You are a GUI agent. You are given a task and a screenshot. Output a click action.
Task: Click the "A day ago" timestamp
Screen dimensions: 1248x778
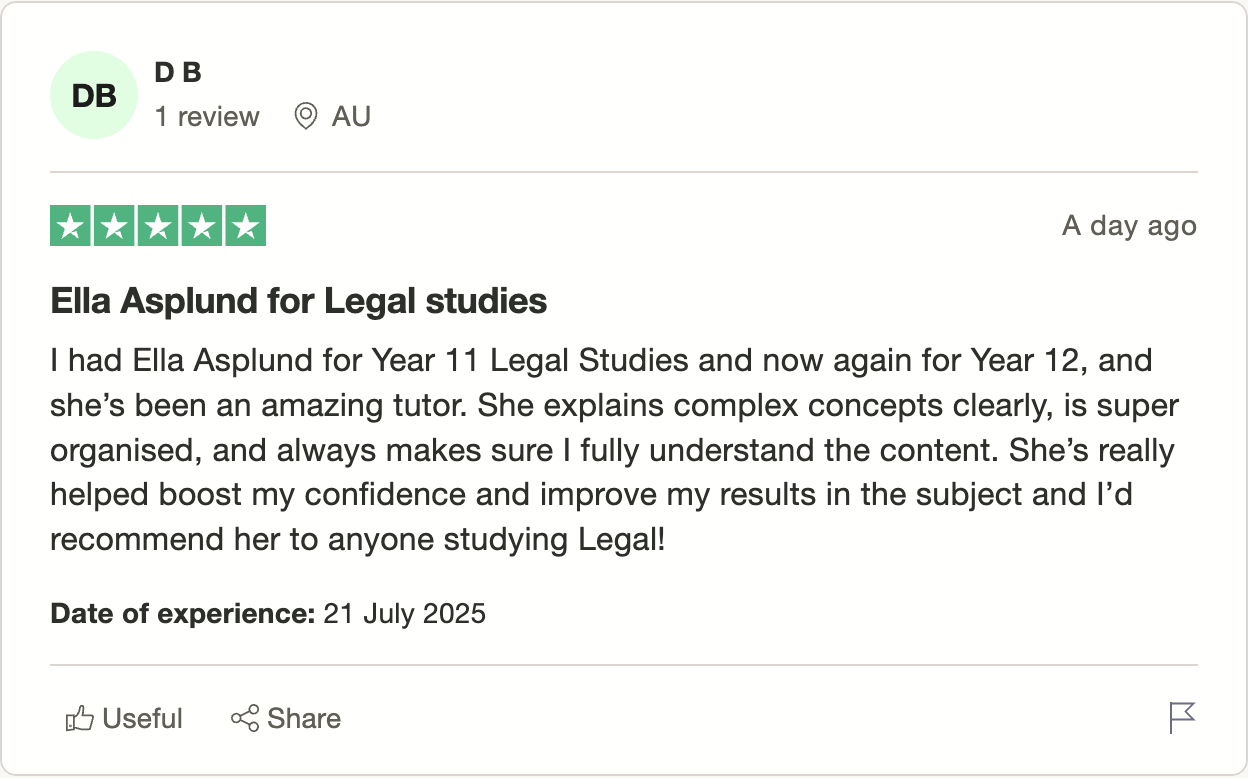click(x=1129, y=226)
